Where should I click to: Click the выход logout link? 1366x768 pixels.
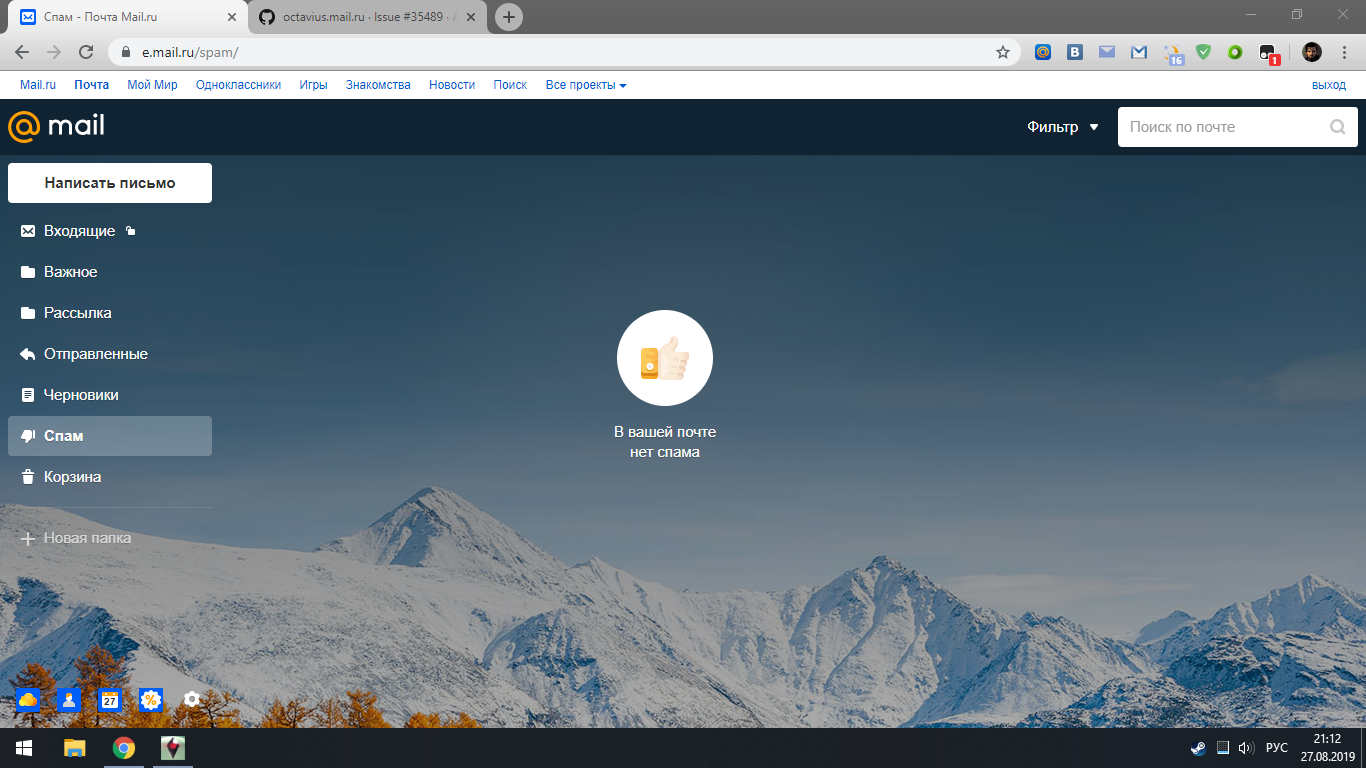[x=1328, y=84]
